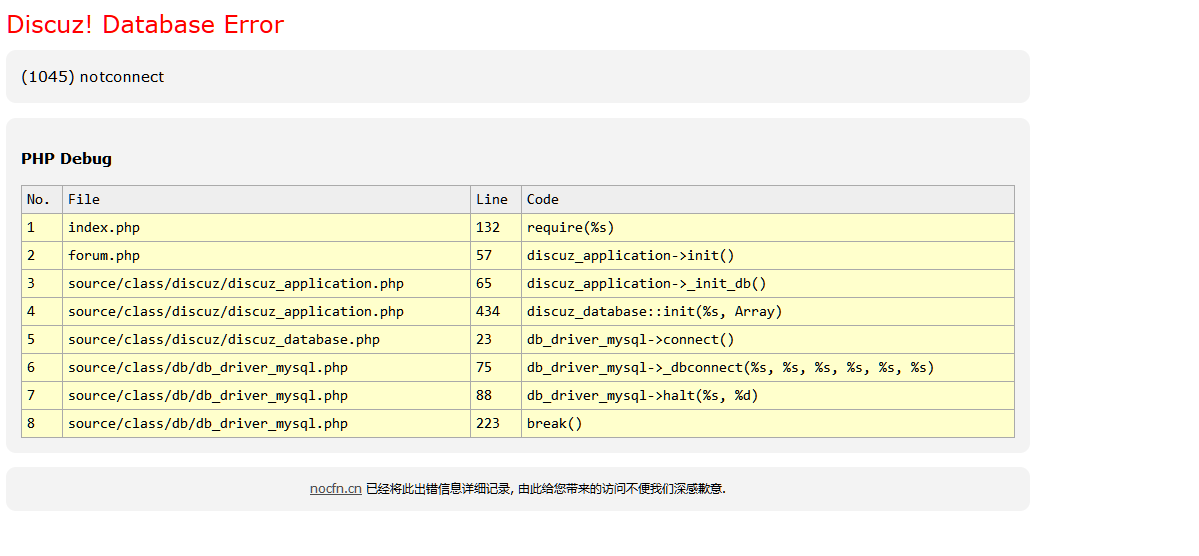Viewport: 1199px width, 556px height.
Task: Open the nocfn.cn link in the footer
Action: [x=336, y=489]
